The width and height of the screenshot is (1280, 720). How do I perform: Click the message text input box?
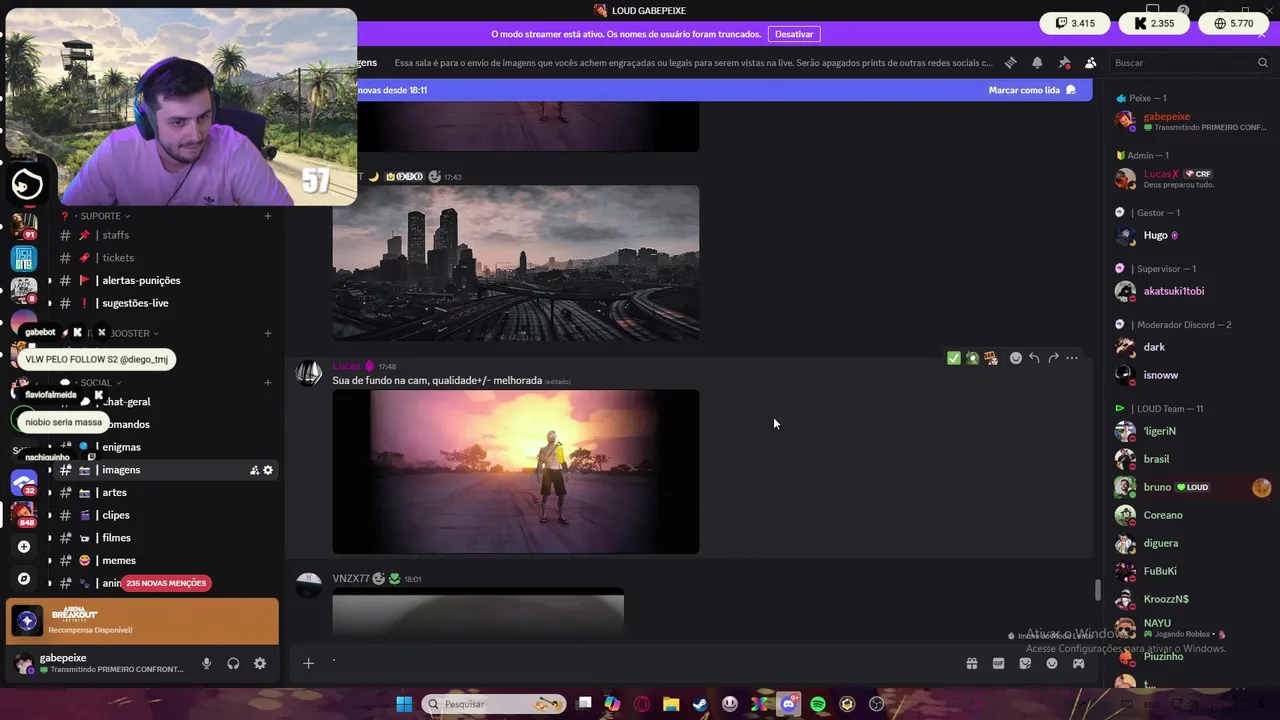pyautogui.click(x=640, y=663)
